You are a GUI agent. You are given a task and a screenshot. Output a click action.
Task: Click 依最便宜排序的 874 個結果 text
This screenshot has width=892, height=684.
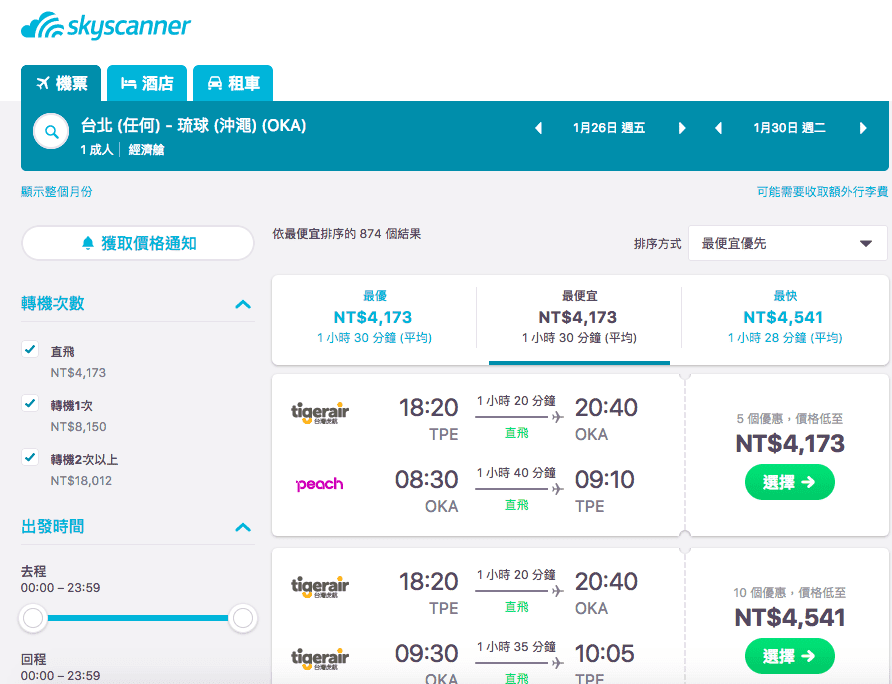click(346, 234)
